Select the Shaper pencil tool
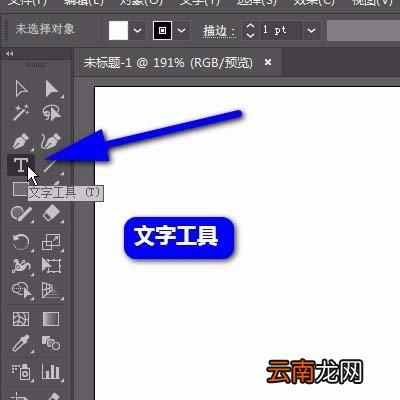The image size is (400, 400). [21, 214]
